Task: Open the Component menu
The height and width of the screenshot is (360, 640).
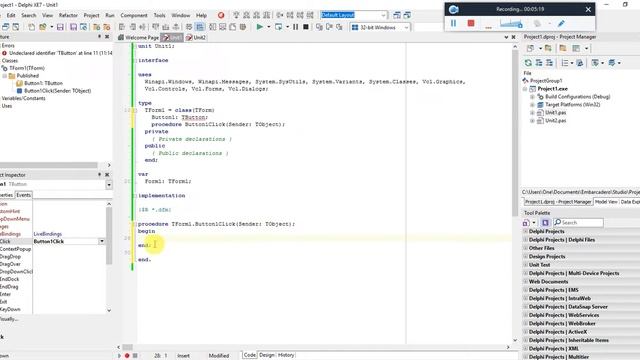Action: (x=134, y=15)
